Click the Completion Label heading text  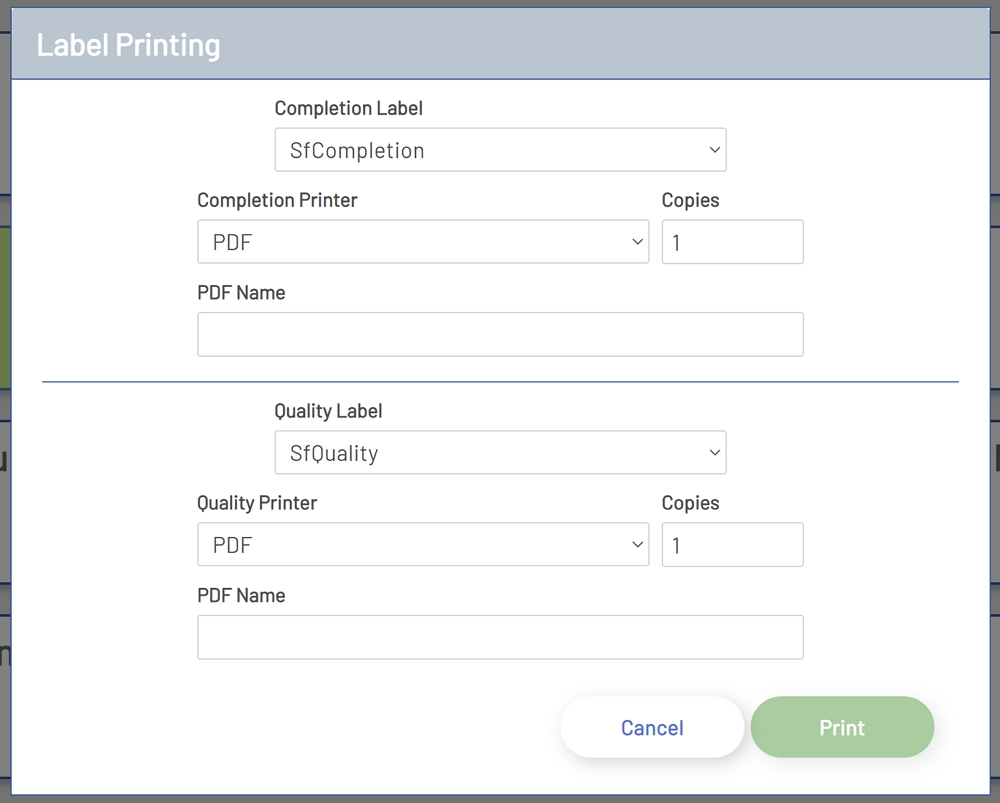pyautogui.click(x=349, y=108)
